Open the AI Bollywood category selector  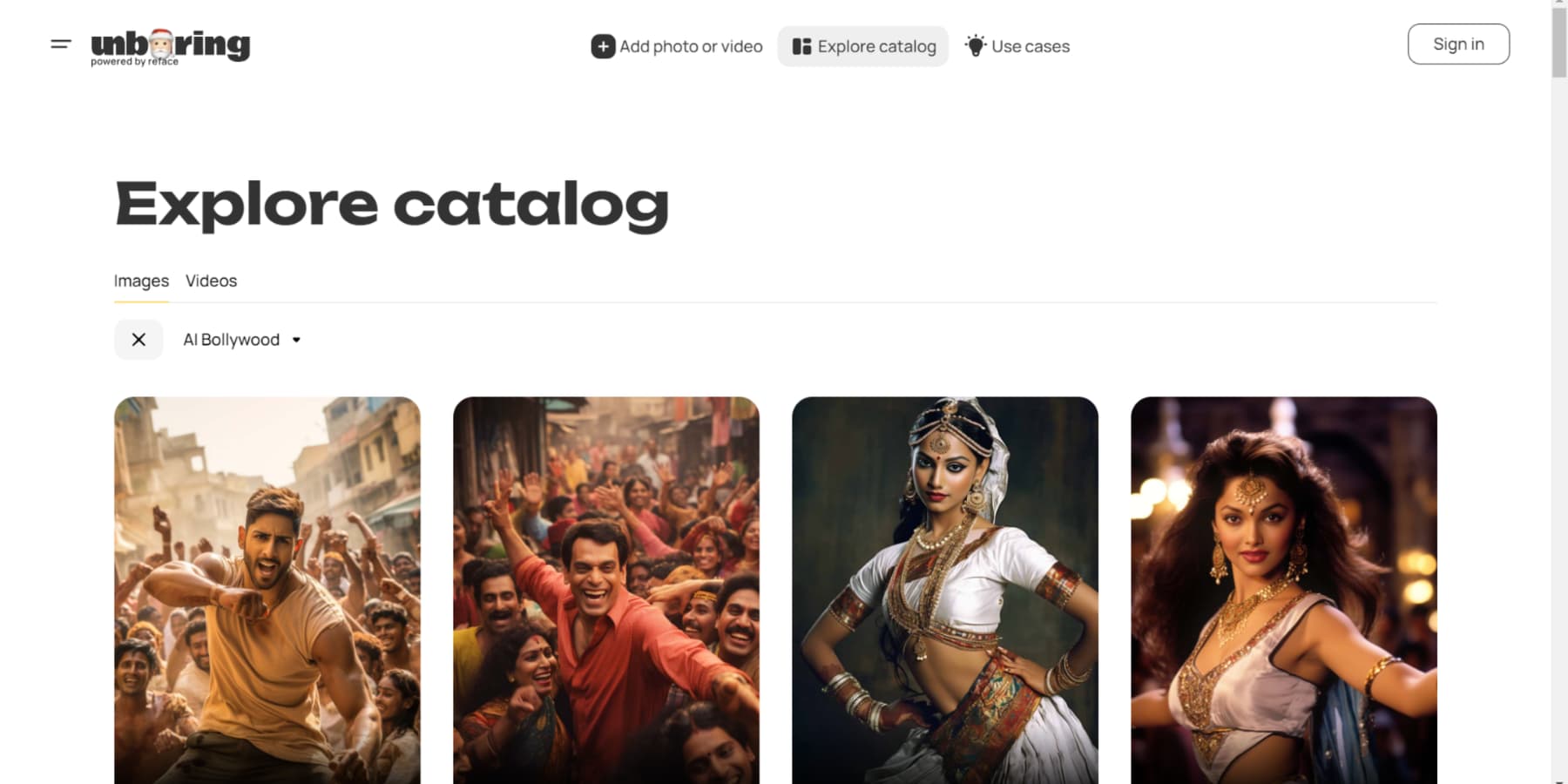point(241,340)
